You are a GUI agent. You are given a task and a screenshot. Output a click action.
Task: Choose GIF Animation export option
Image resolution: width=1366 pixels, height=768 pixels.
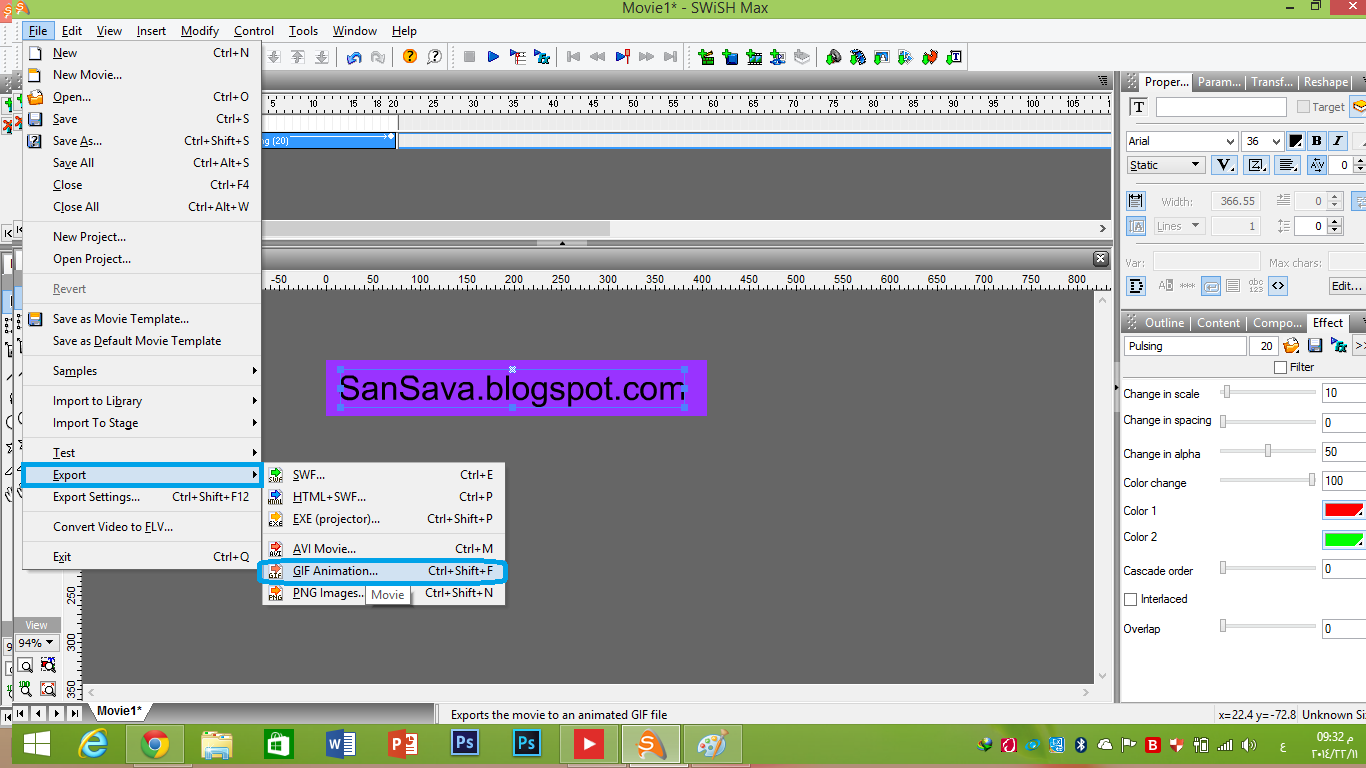pos(383,571)
